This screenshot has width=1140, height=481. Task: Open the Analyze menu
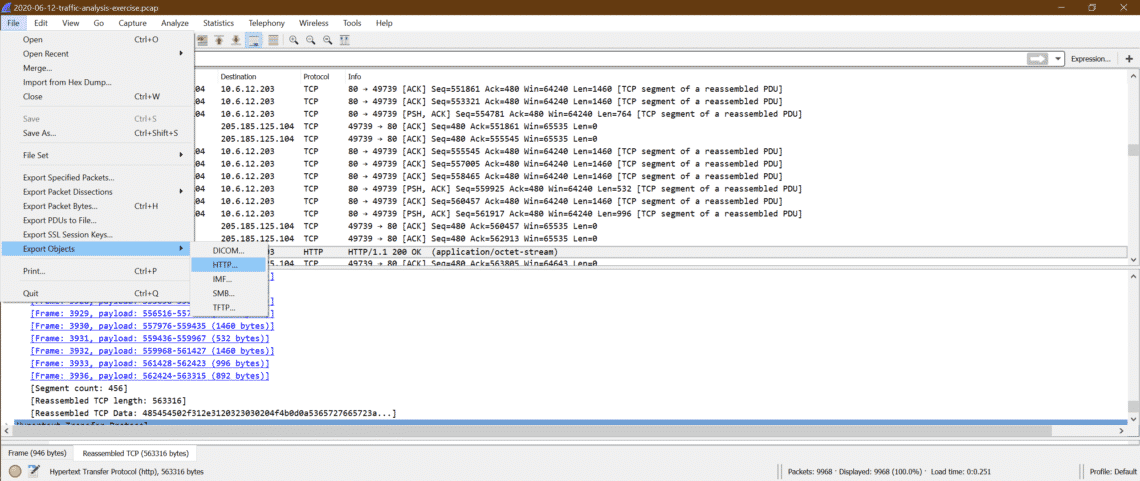tap(174, 23)
